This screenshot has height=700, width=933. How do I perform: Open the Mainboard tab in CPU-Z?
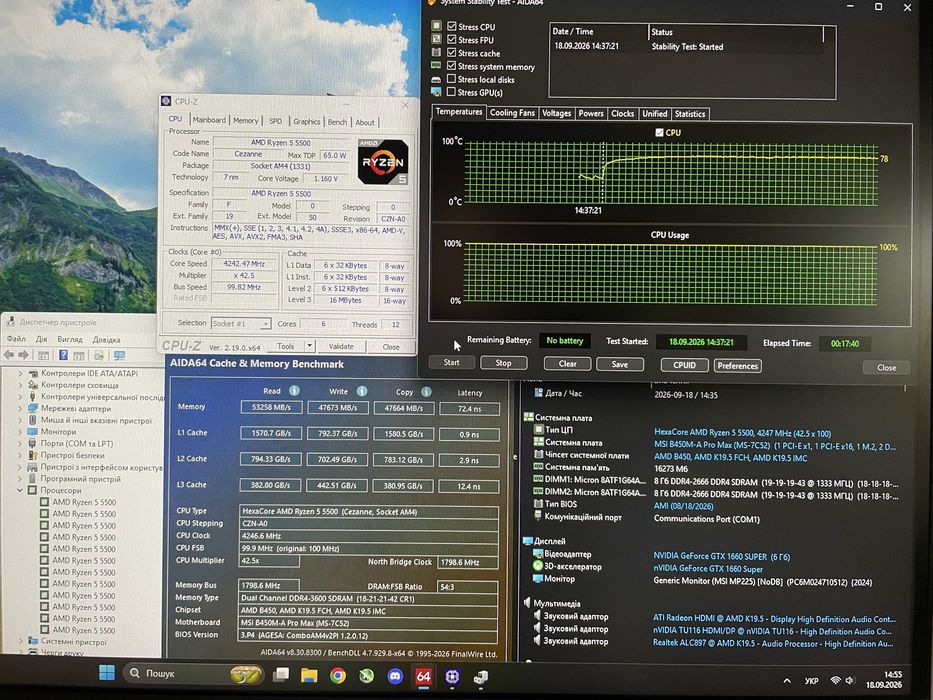point(209,120)
